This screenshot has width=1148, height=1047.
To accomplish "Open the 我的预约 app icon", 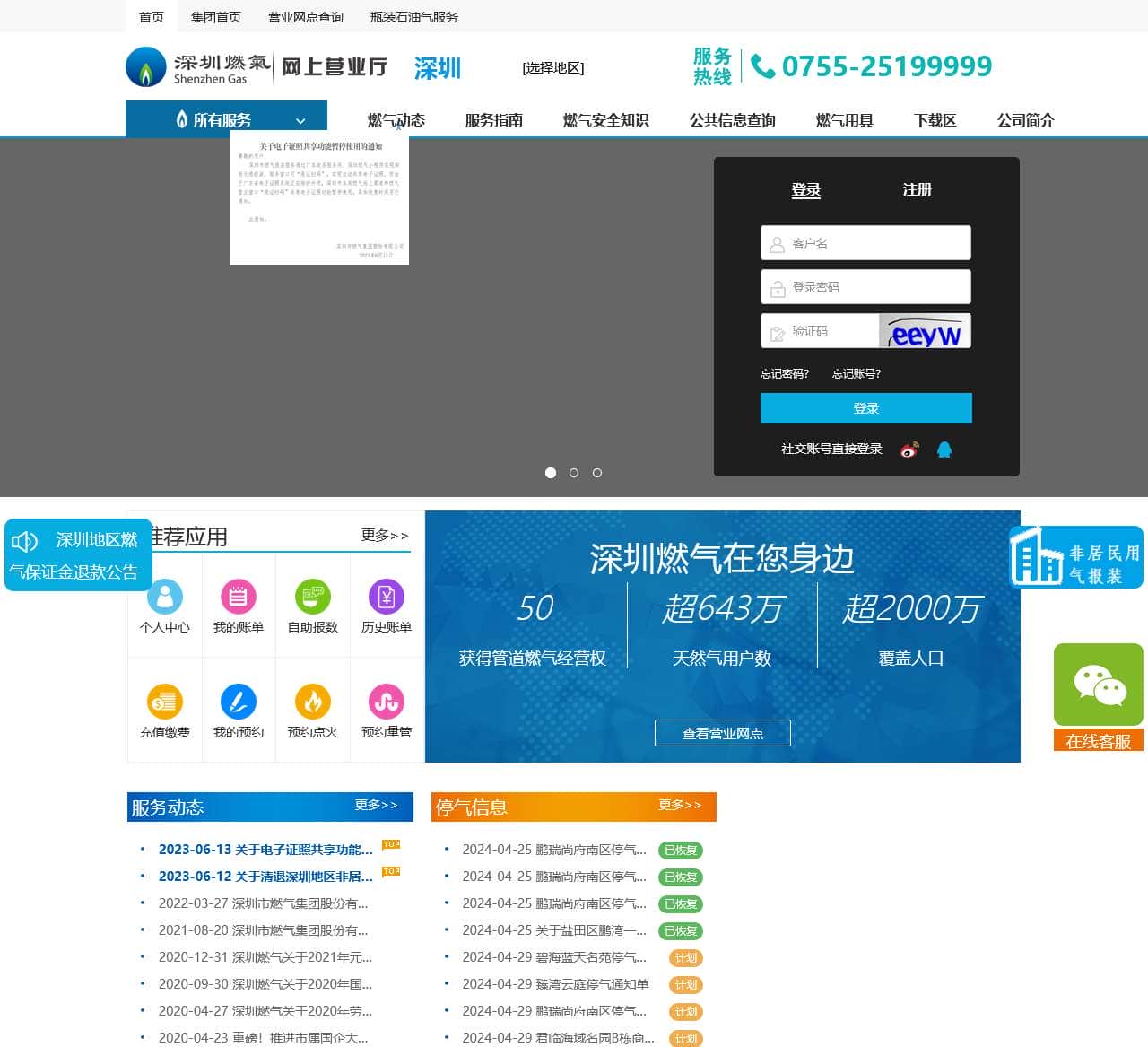I will 238,702.
